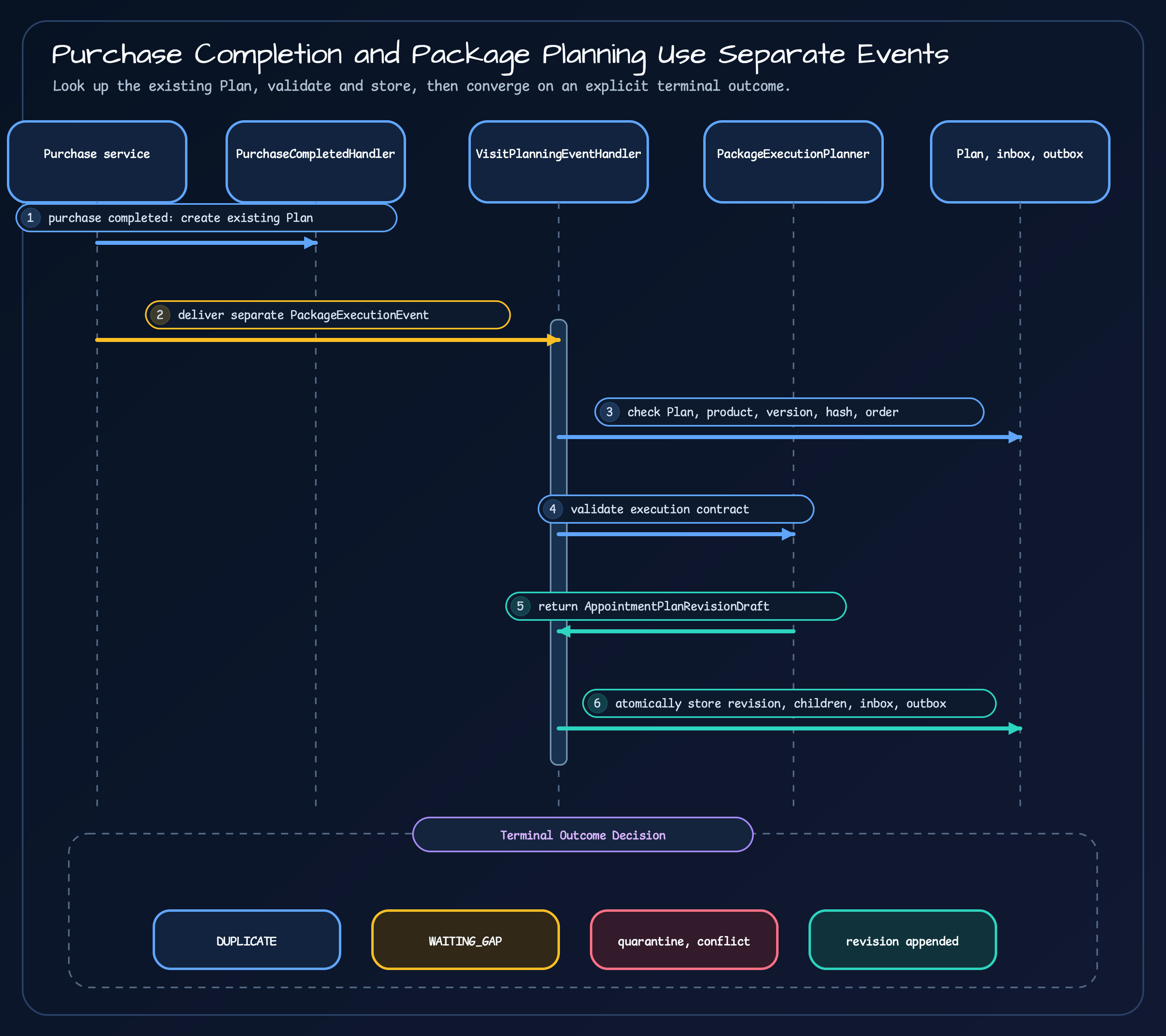The width and height of the screenshot is (1166, 1036).
Task: Click the step 1 number badge
Action: coord(30,218)
